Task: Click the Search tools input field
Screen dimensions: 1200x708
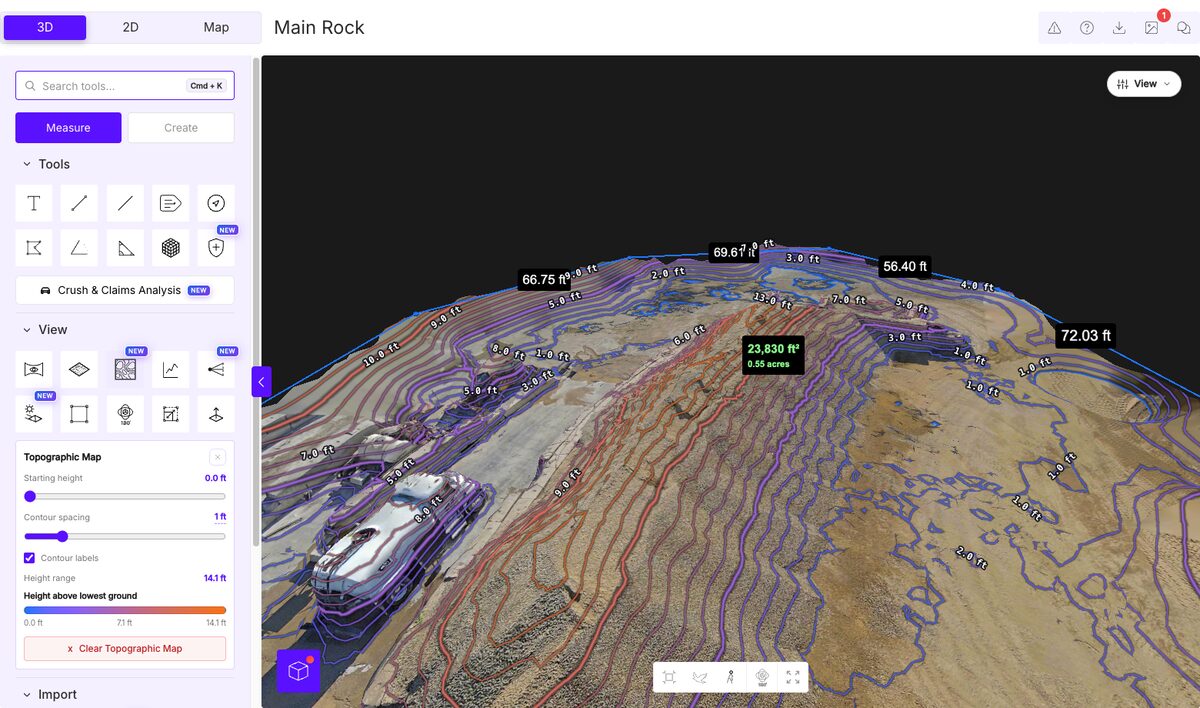Action: (125, 86)
